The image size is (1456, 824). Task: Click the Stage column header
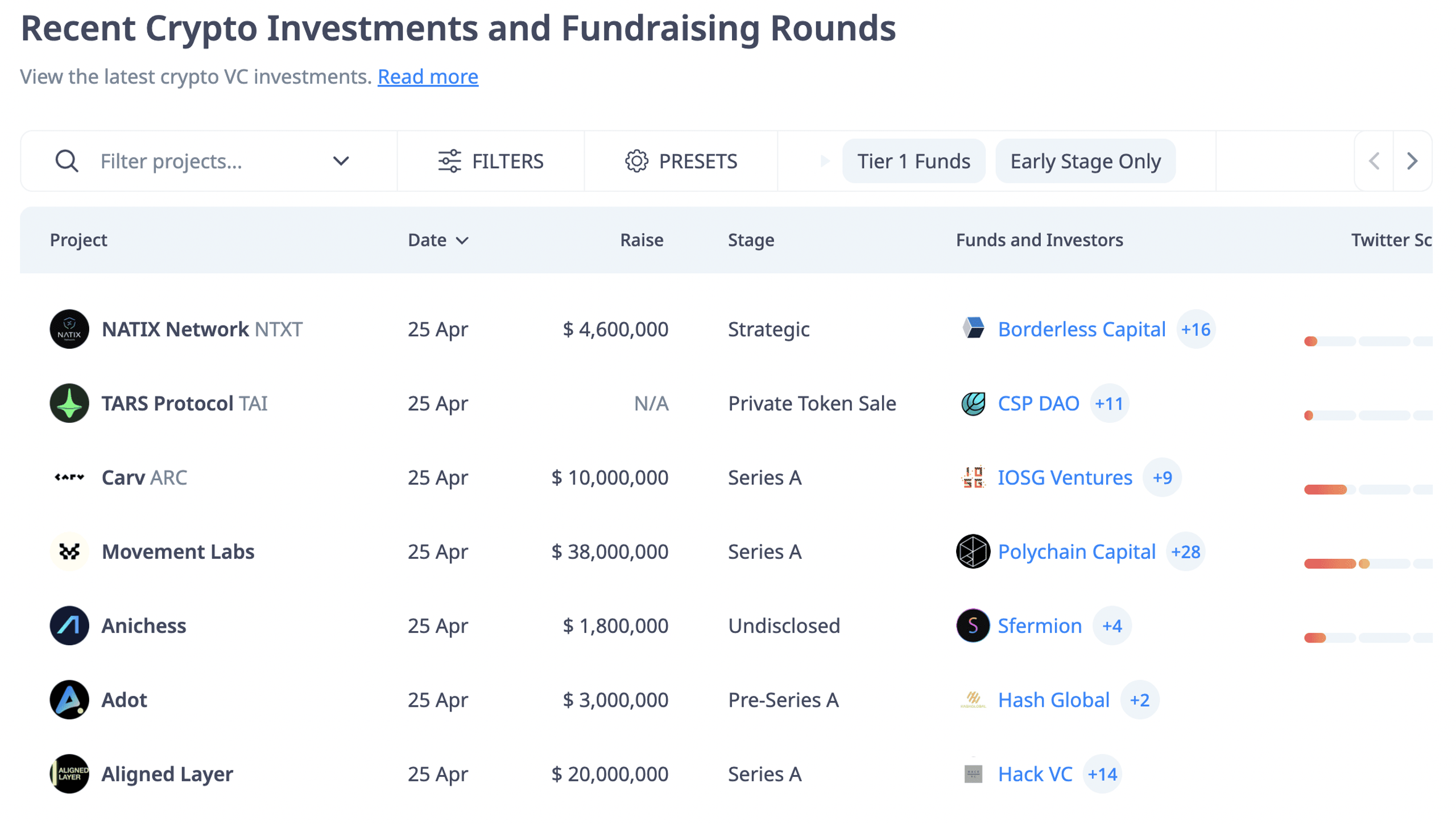(750, 240)
